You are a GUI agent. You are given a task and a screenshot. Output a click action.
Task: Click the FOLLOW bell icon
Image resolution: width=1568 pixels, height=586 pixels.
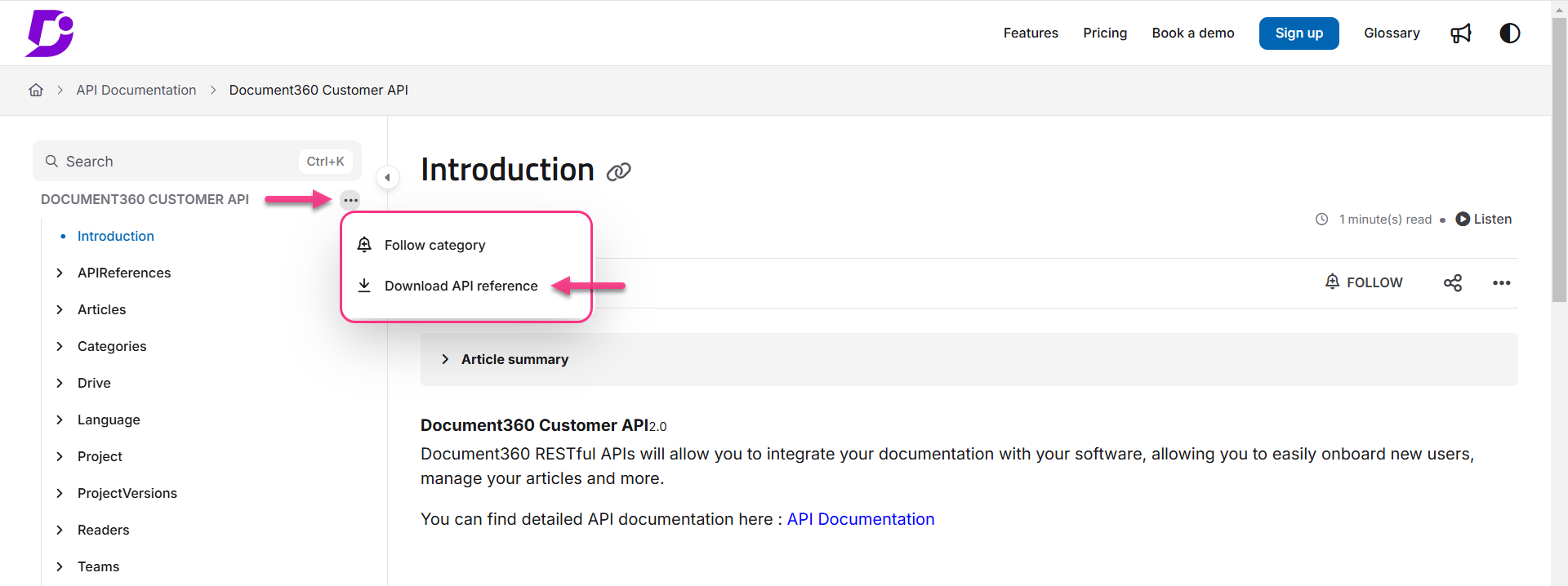pos(1332,282)
